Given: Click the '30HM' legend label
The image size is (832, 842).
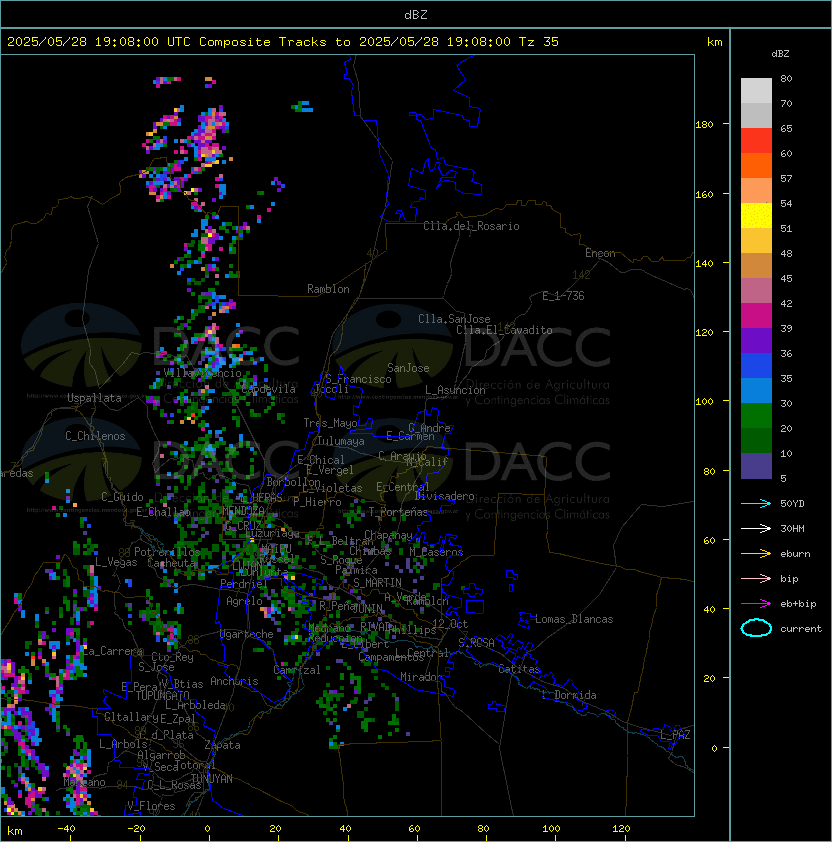Looking at the screenshot, I should [792, 529].
